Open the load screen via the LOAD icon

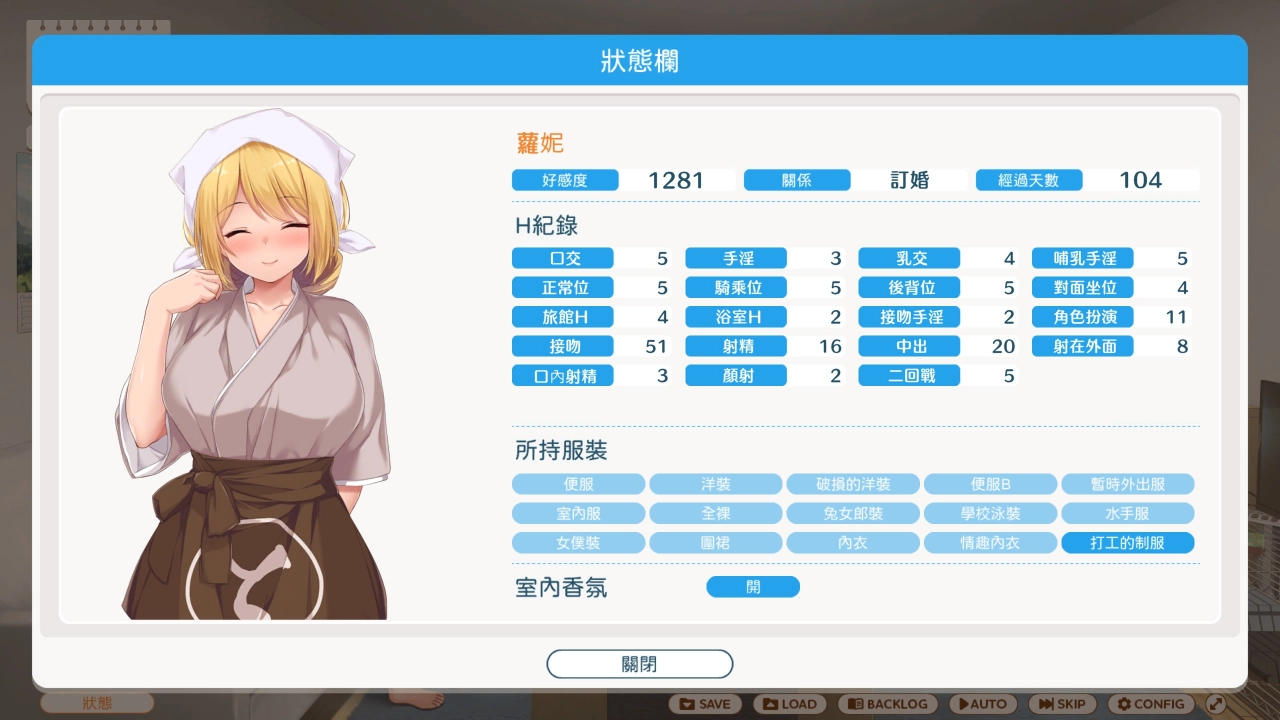(790, 703)
